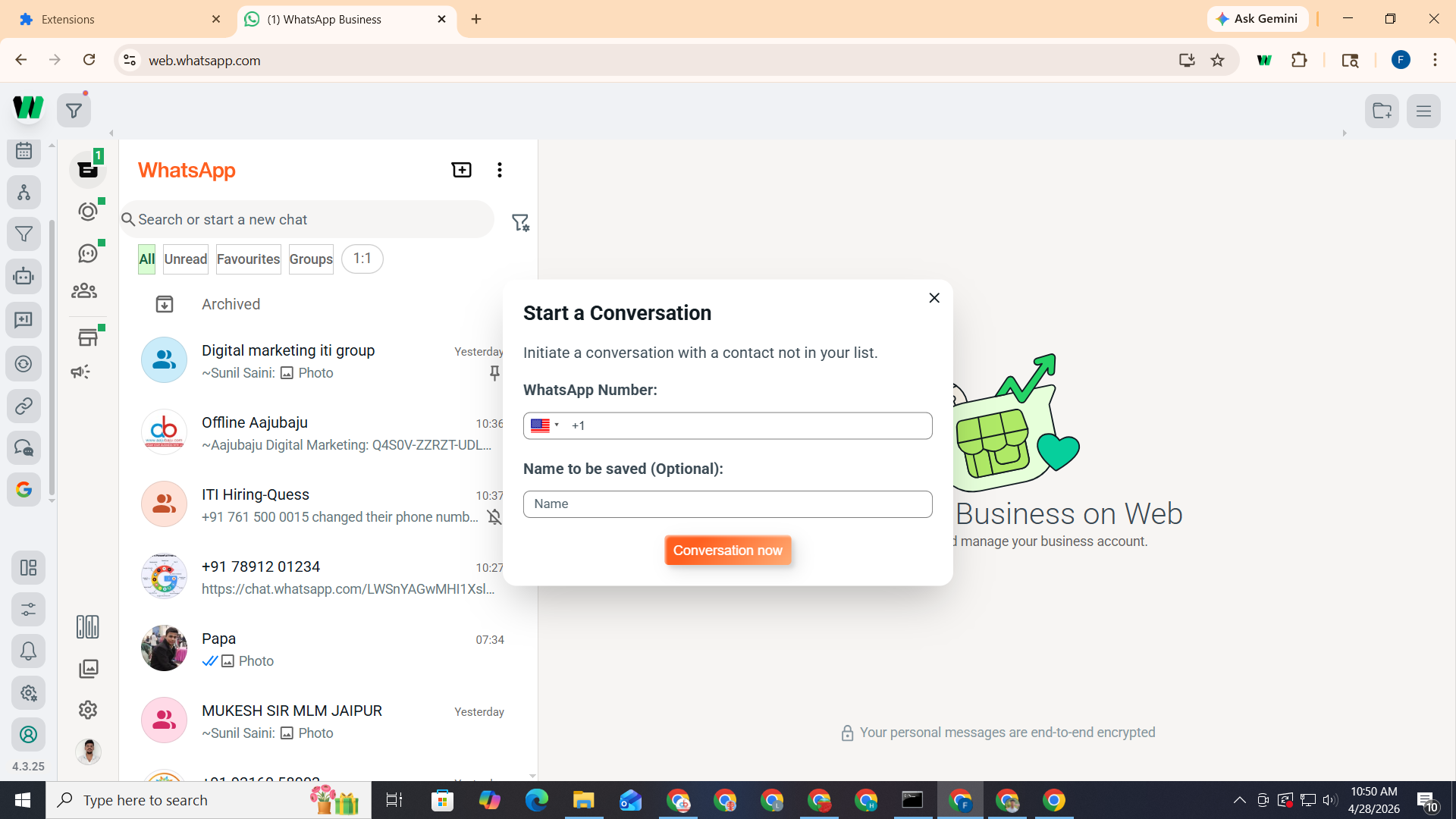Open File Explorer from the taskbar
The height and width of the screenshot is (819, 1456).
(583, 800)
